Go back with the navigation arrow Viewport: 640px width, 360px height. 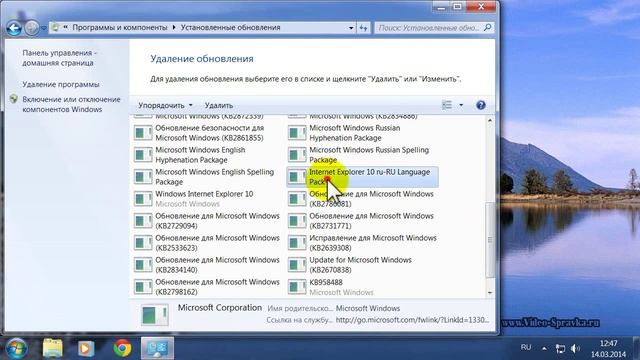(14, 28)
